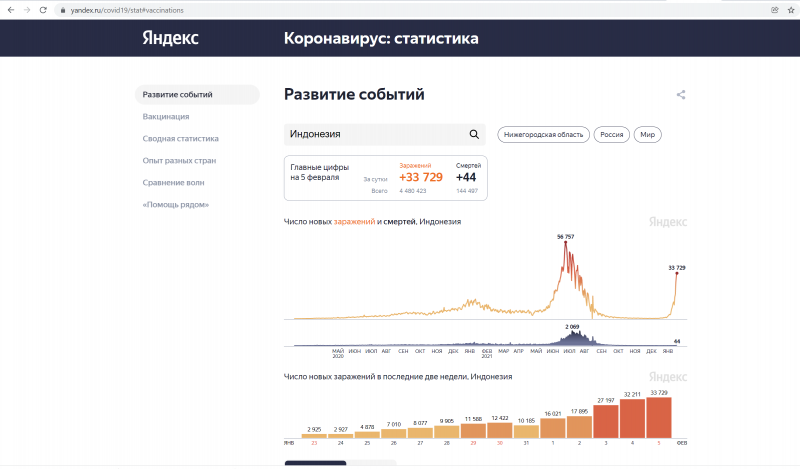This screenshot has height=469, width=800.
Task: Click the 8 077 bar for January 27
Action: tap(420, 433)
